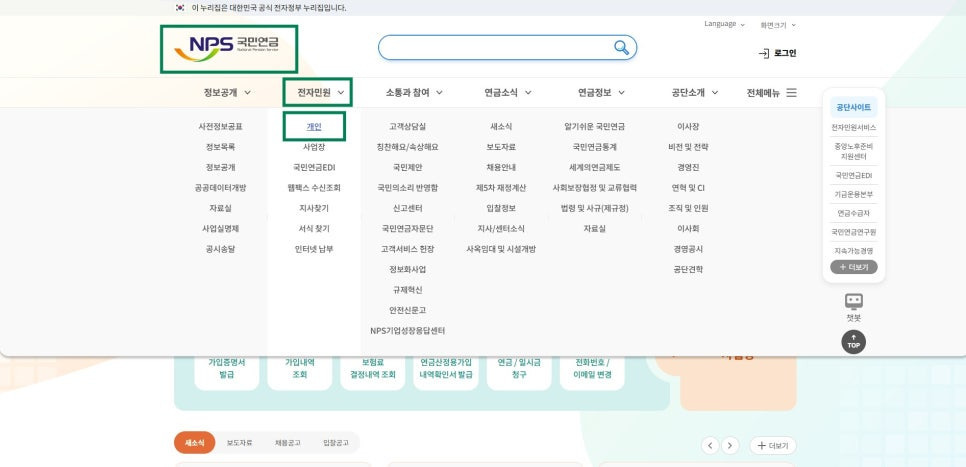
Task: Select 인터넷 납부 menu item
Action: (x=314, y=249)
